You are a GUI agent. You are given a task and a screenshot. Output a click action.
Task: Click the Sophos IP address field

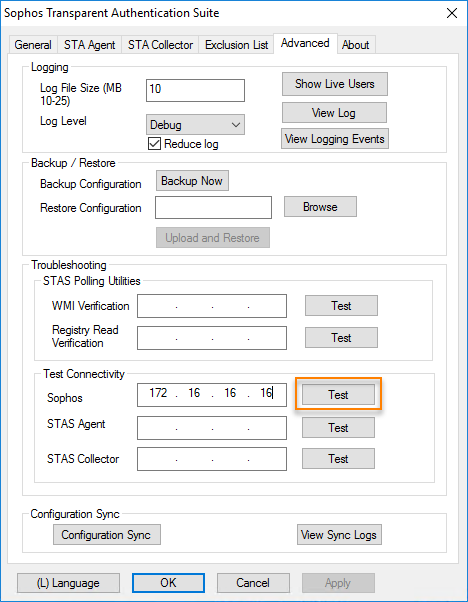212,395
